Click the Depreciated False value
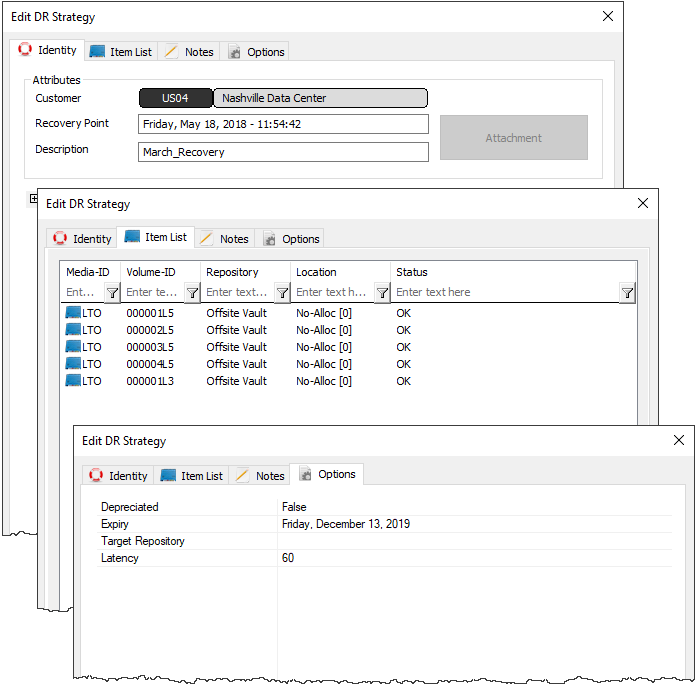 coord(294,507)
